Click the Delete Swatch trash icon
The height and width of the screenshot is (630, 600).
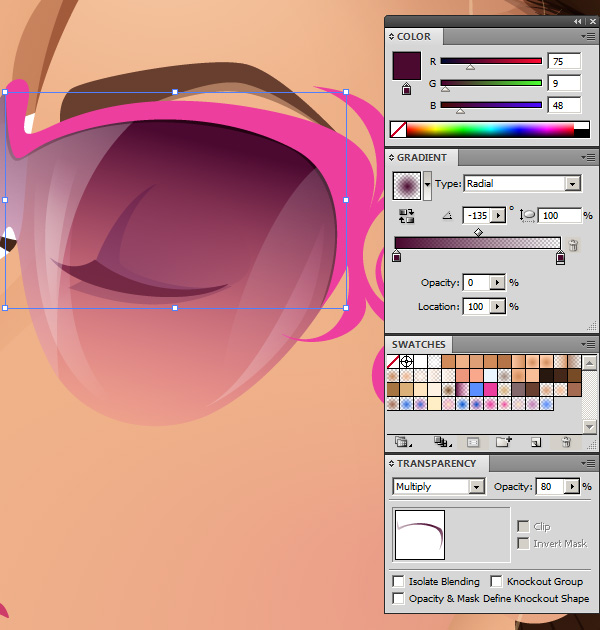pos(566,441)
